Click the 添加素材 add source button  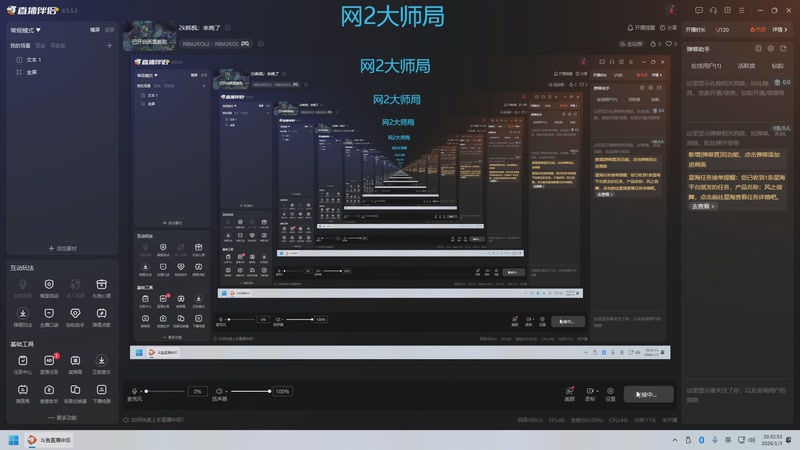click(x=63, y=248)
